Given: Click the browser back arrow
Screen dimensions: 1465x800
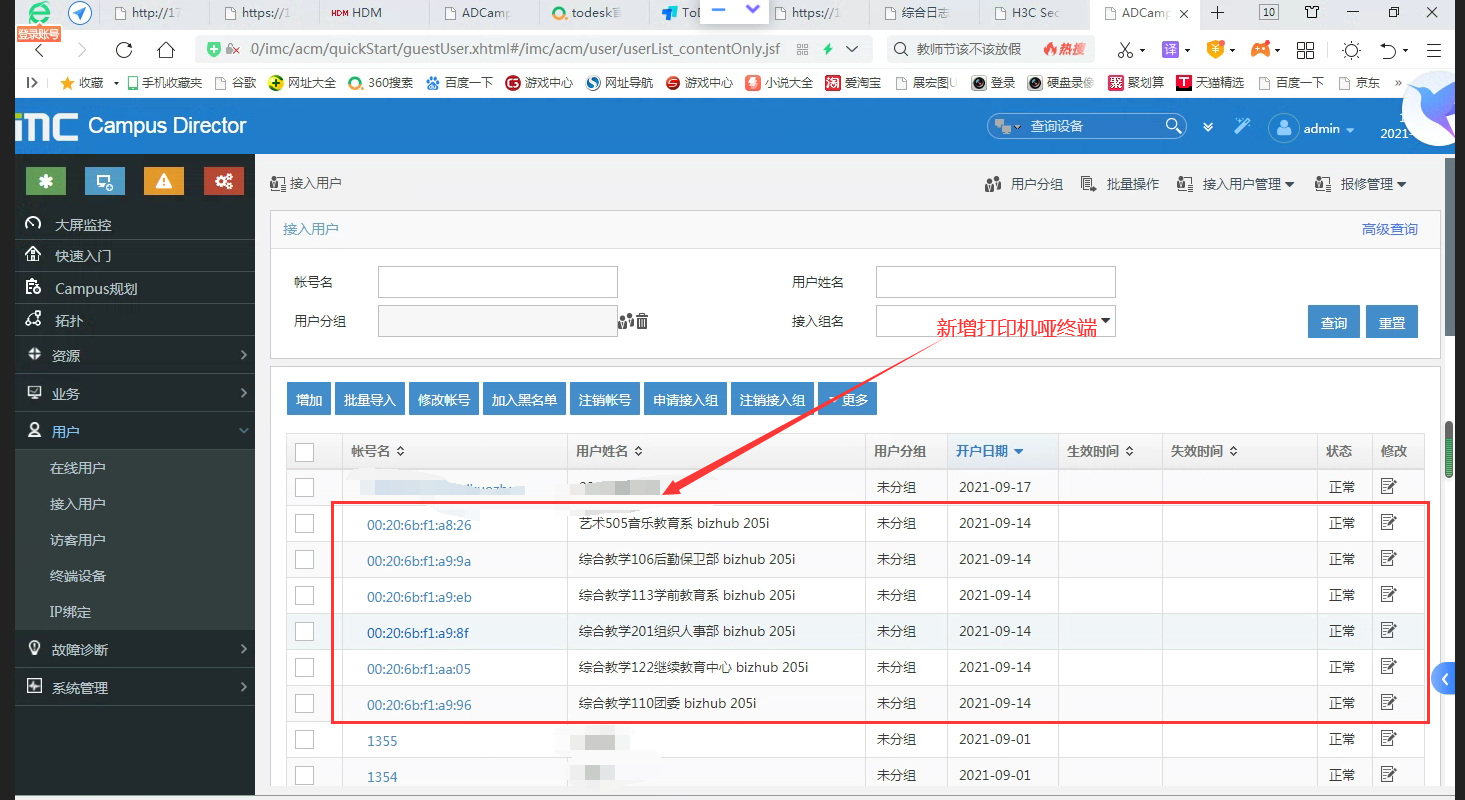Looking at the screenshot, I should click(x=40, y=50).
